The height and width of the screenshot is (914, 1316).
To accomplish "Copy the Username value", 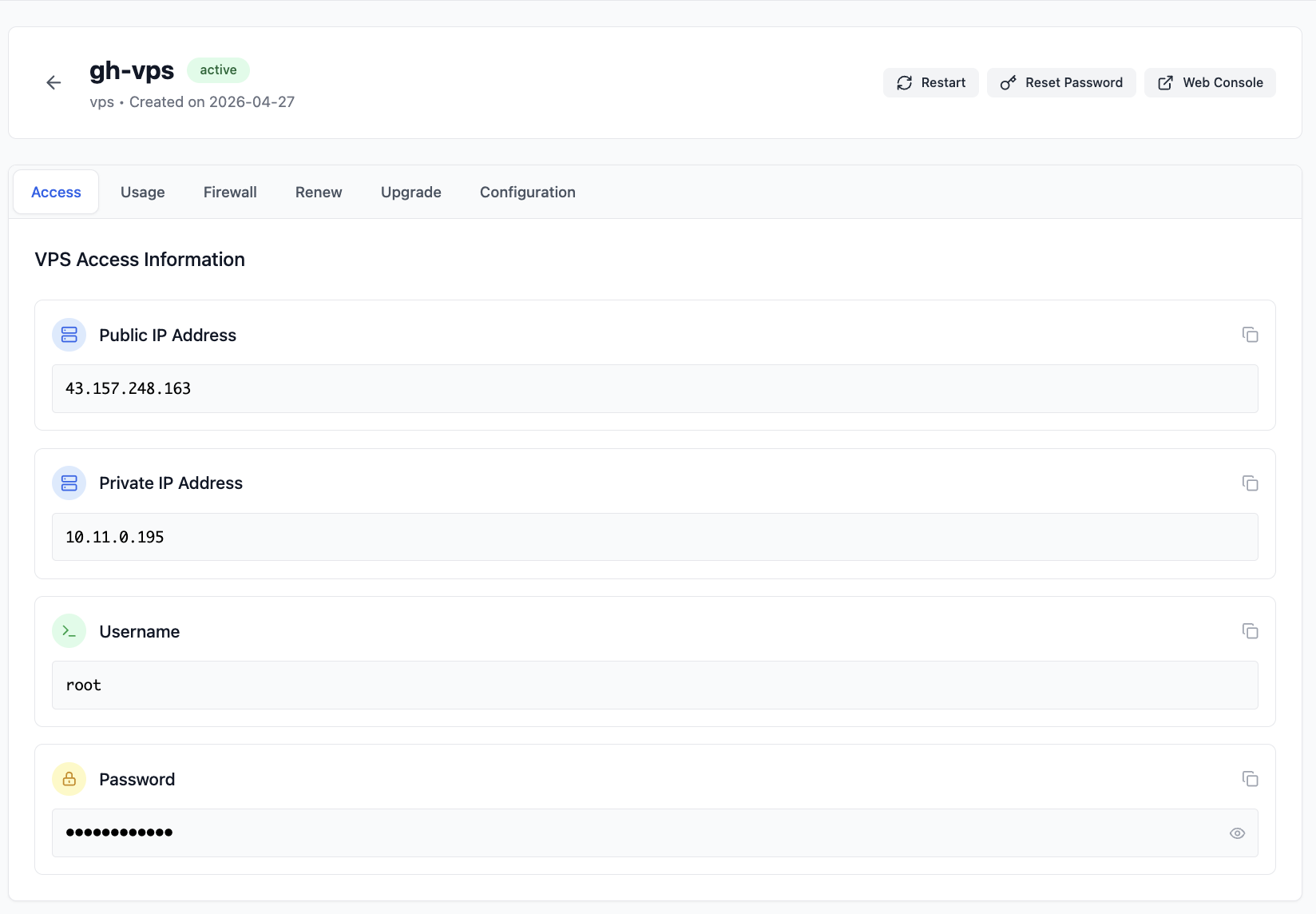I will [x=1250, y=631].
